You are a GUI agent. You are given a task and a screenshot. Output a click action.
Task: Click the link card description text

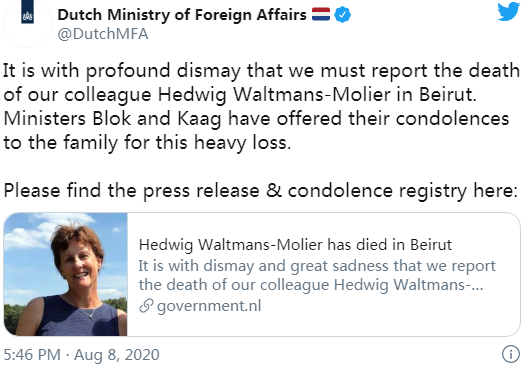click(317, 275)
